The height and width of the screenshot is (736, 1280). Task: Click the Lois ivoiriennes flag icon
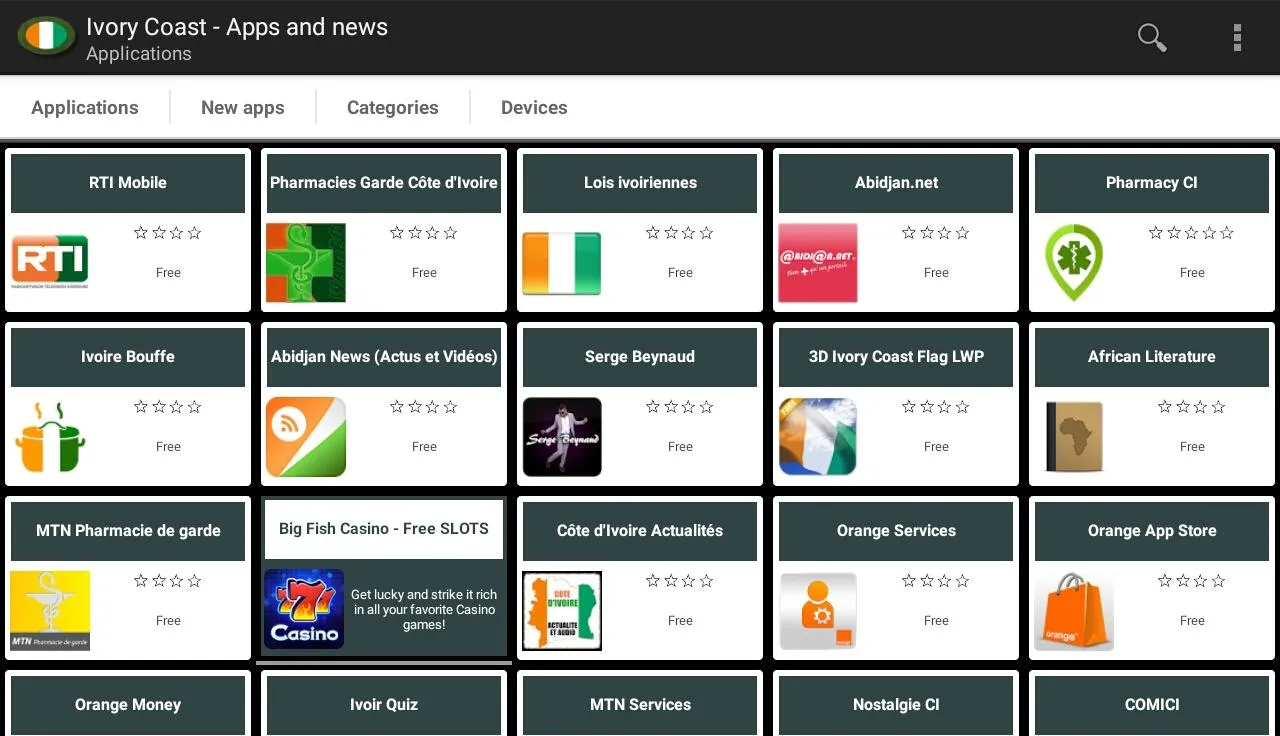[x=562, y=263]
